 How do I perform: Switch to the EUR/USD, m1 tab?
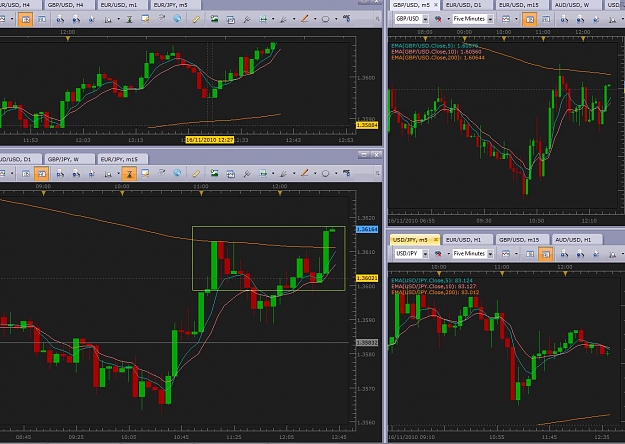(x=121, y=5)
